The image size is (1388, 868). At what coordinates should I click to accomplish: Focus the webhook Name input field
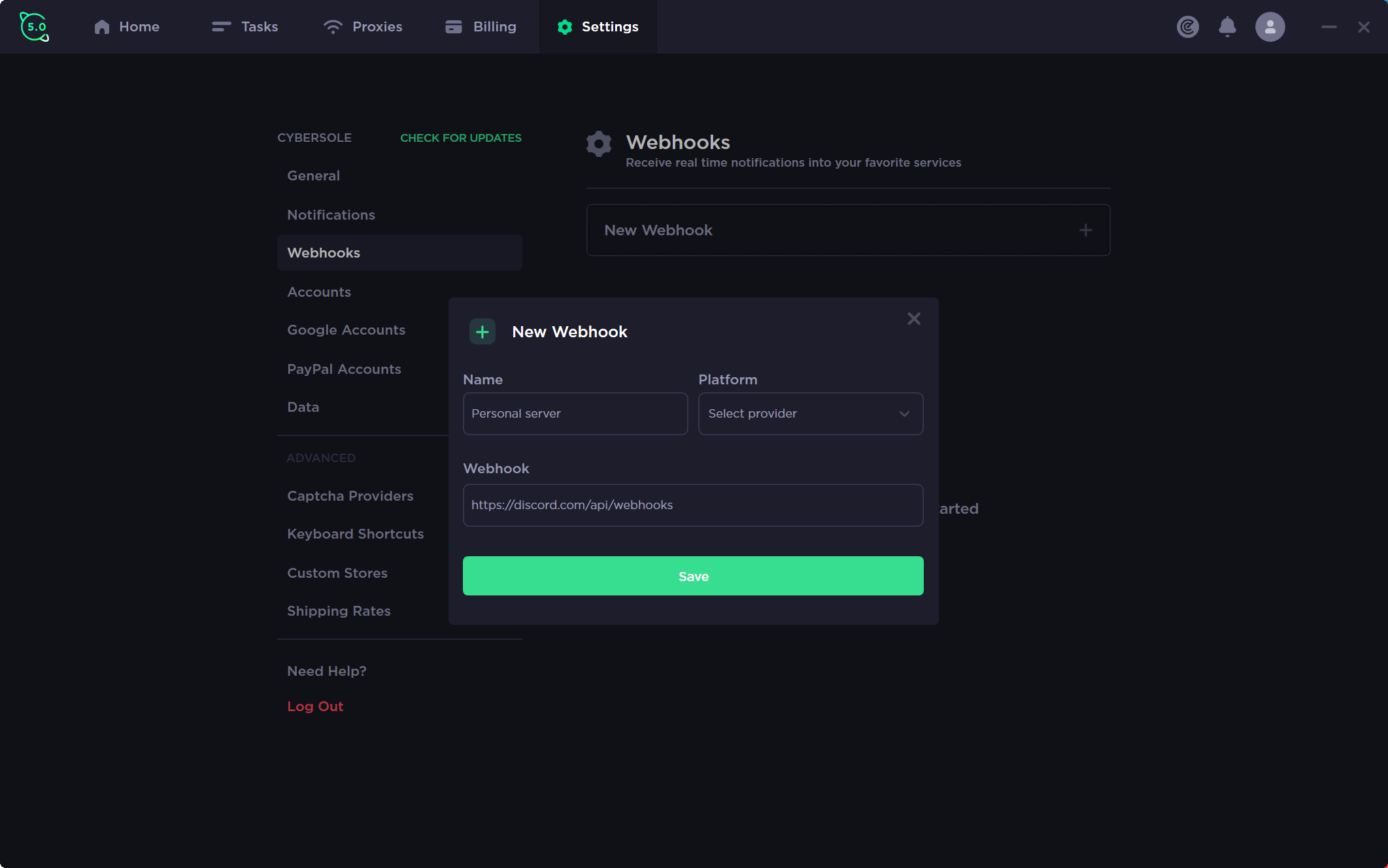(x=575, y=414)
